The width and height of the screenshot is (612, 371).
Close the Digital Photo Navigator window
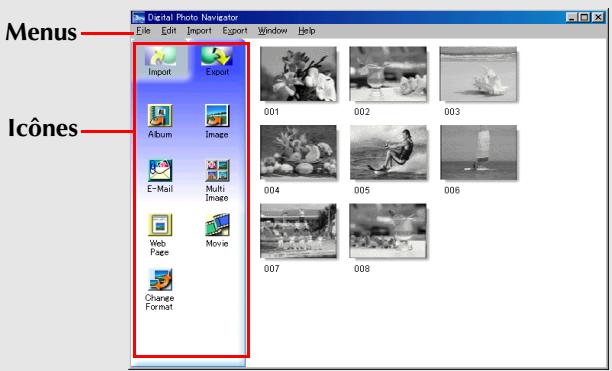598,18
